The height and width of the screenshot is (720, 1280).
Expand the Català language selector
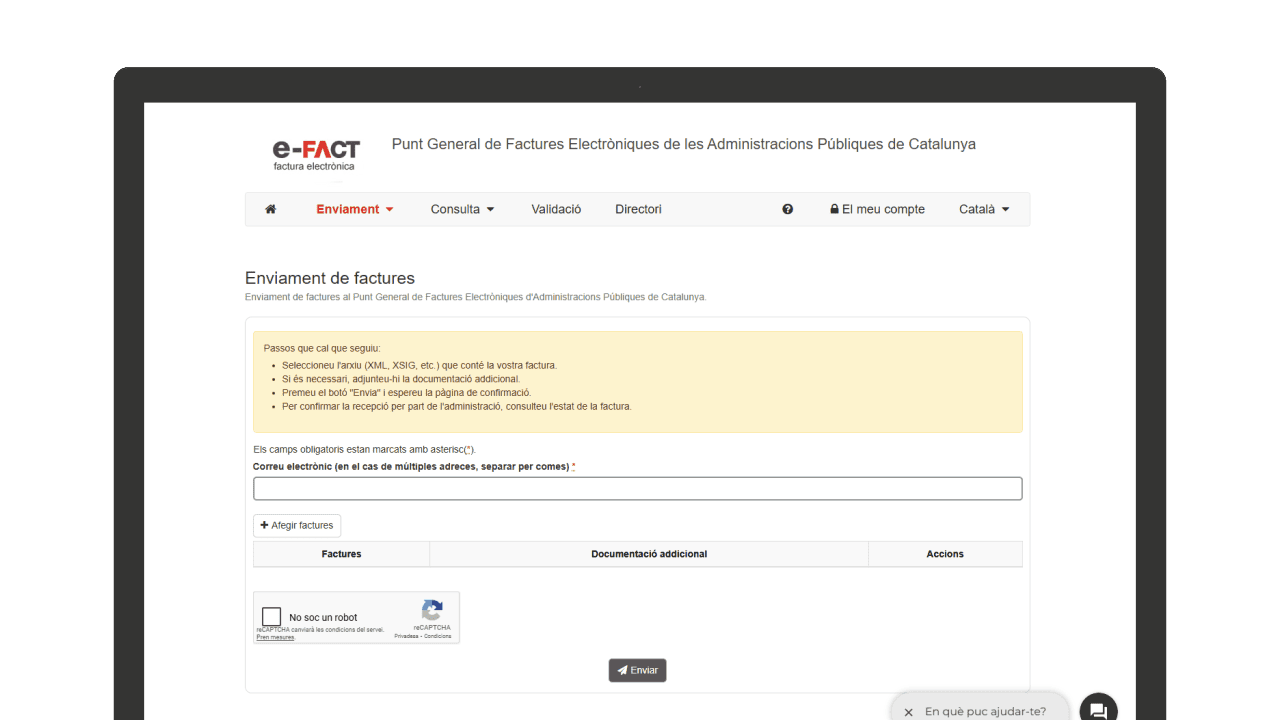click(983, 209)
